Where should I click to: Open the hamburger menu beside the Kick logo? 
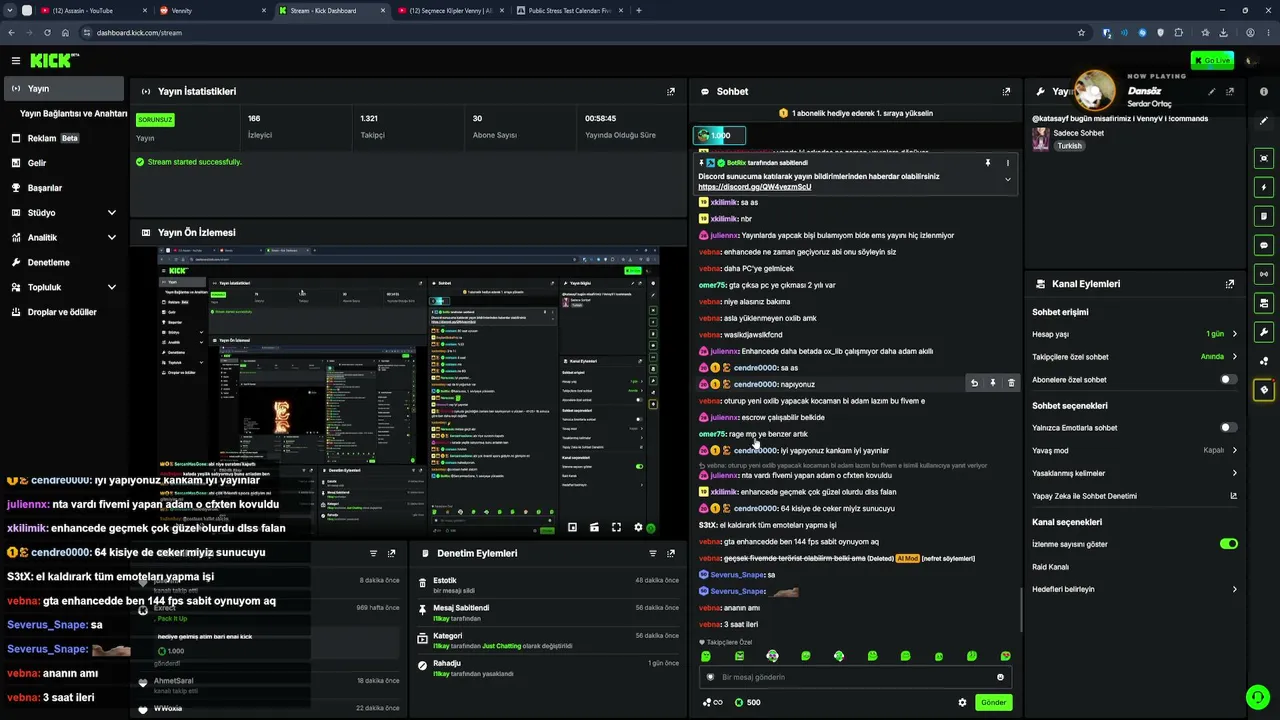coord(15,61)
